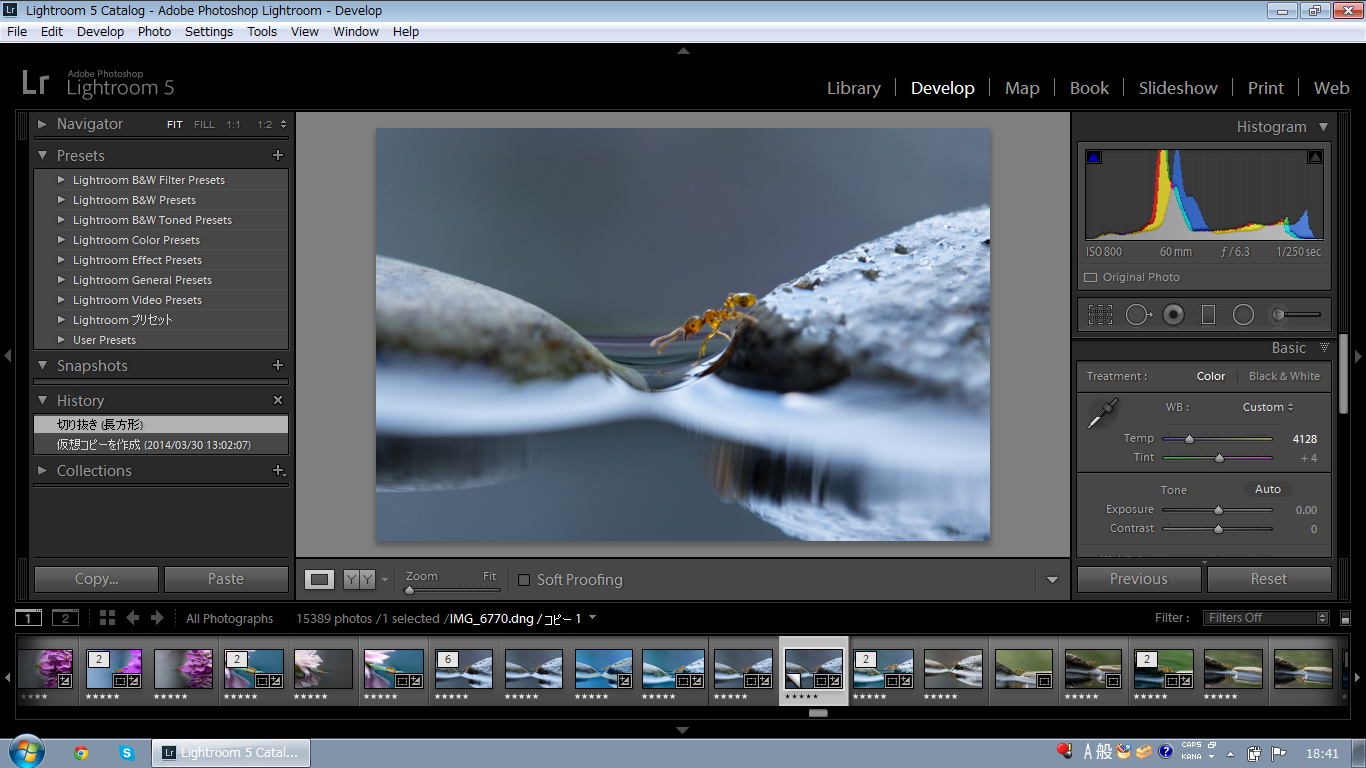Switch to Map module
The image size is (1366, 768).
(1022, 88)
